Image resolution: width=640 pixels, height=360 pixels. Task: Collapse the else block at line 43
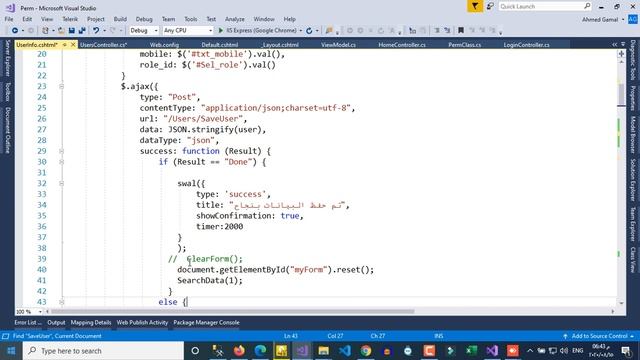(x=62, y=302)
